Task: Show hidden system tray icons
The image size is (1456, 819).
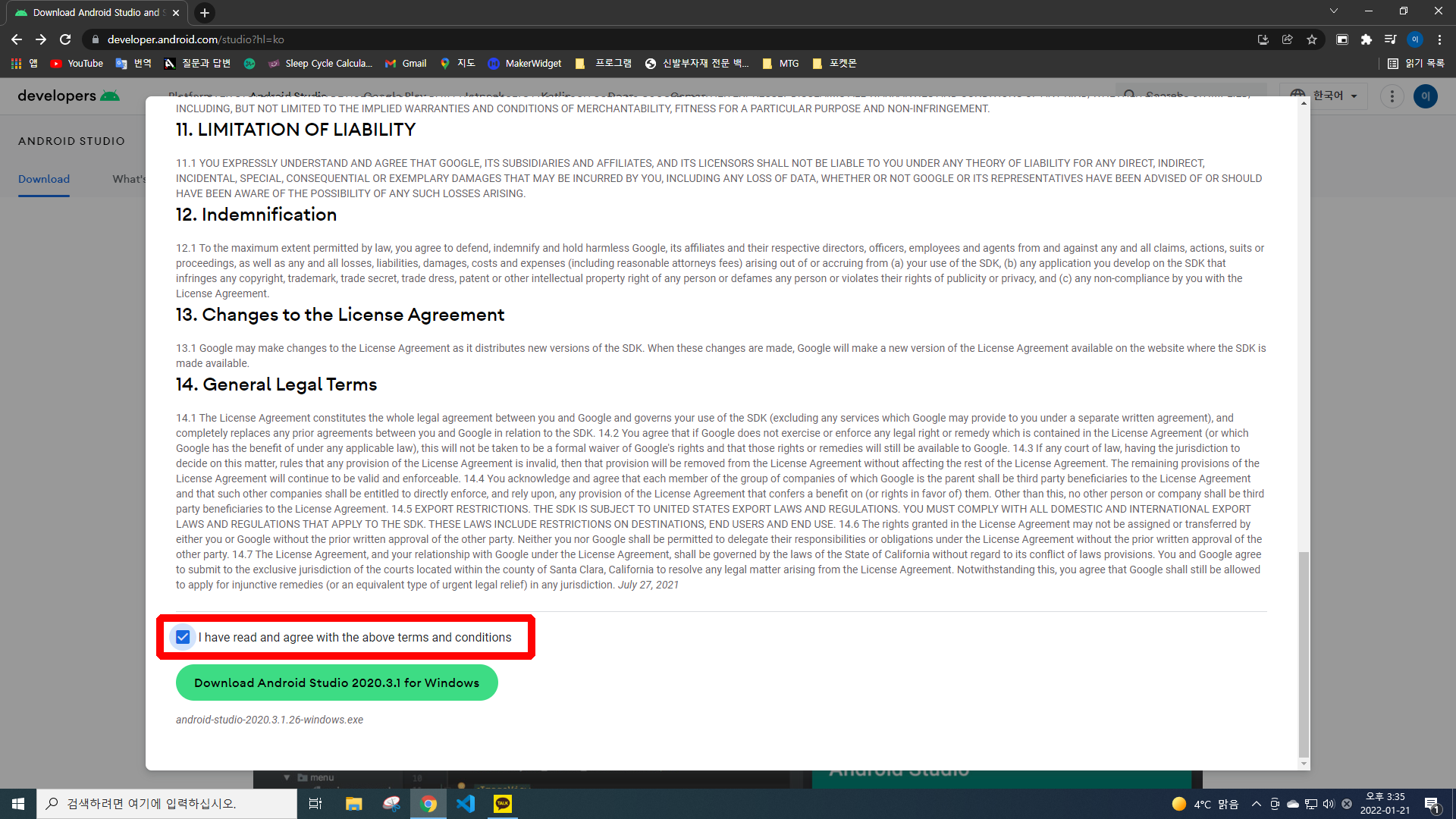Action: click(1257, 804)
